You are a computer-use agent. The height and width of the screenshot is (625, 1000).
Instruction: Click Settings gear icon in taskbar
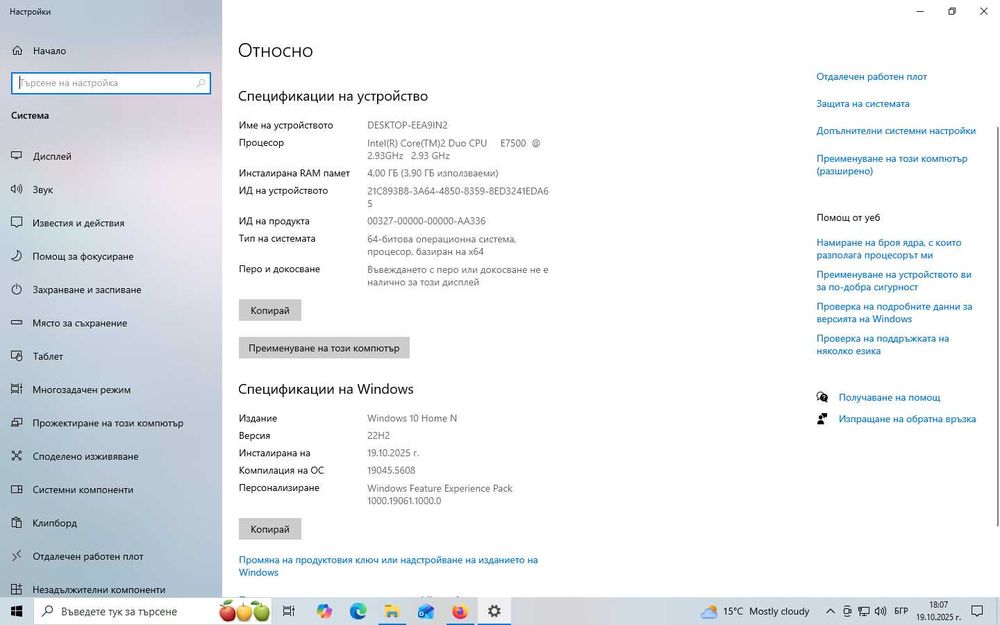point(494,611)
